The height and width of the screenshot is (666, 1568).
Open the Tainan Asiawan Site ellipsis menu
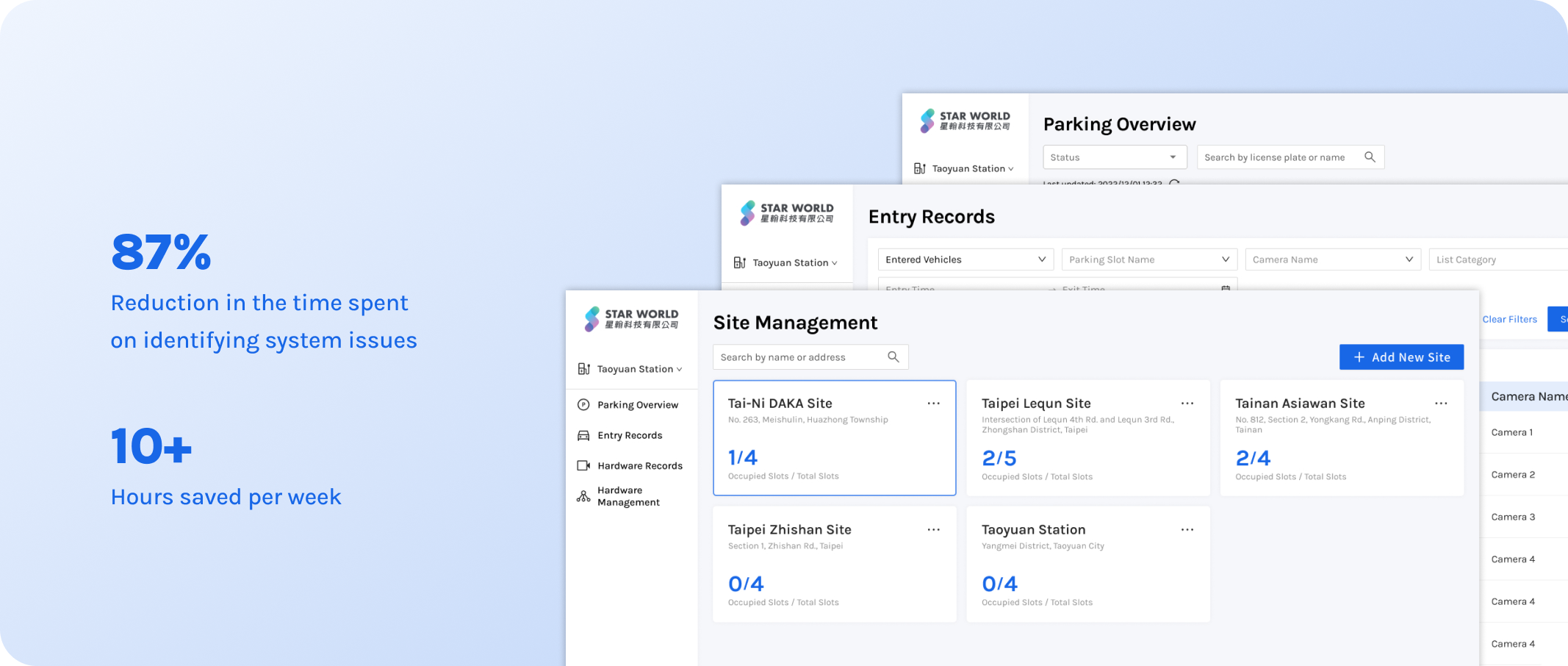tap(1441, 403)
